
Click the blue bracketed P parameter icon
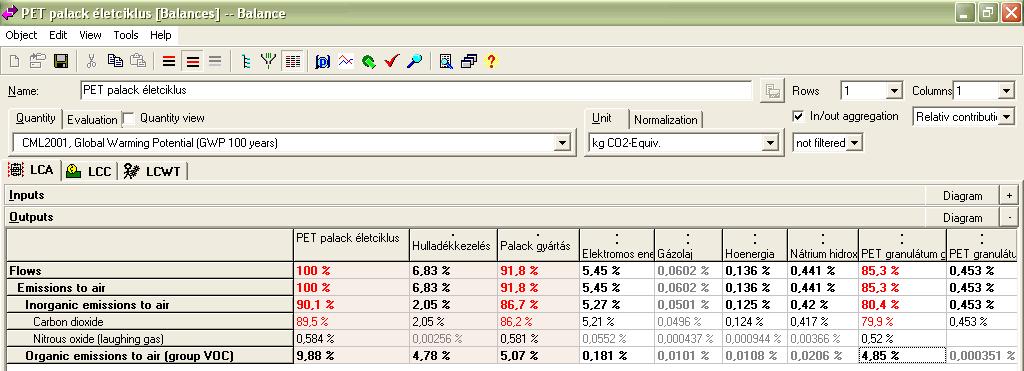point(323,61)
